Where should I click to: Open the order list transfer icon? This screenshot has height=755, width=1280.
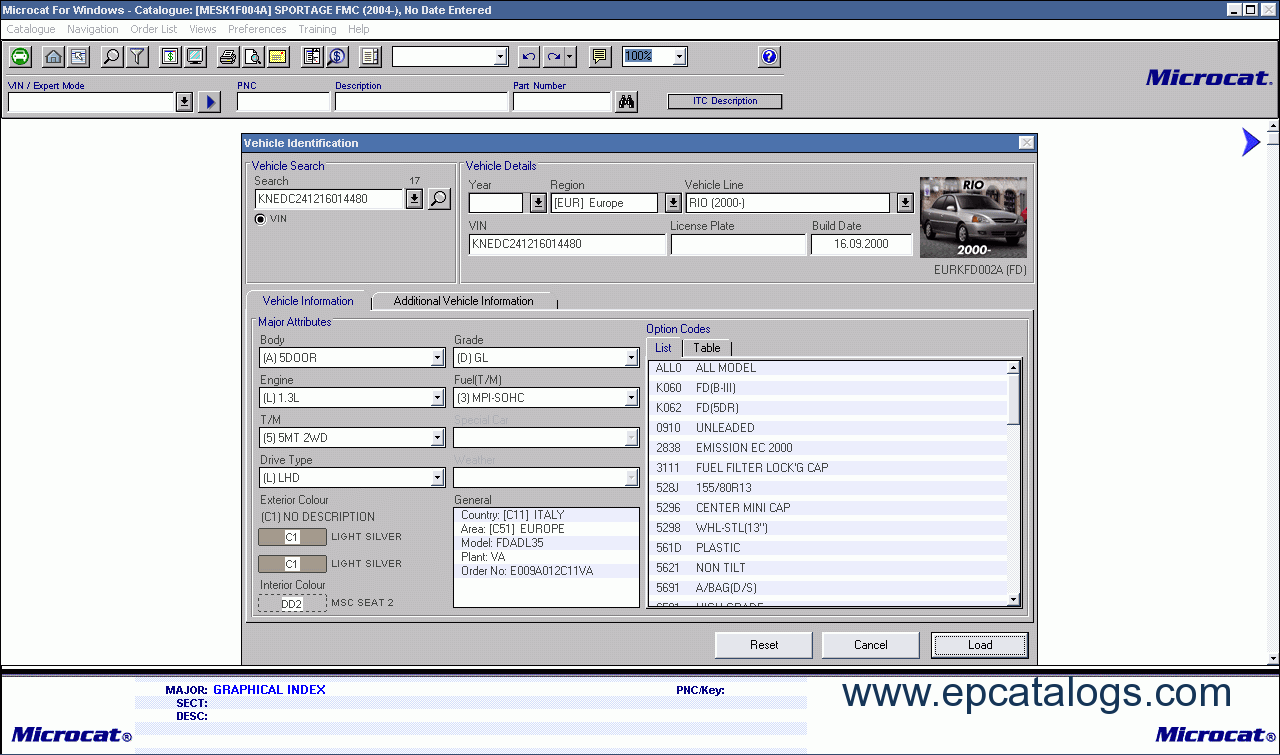[312, 57]
